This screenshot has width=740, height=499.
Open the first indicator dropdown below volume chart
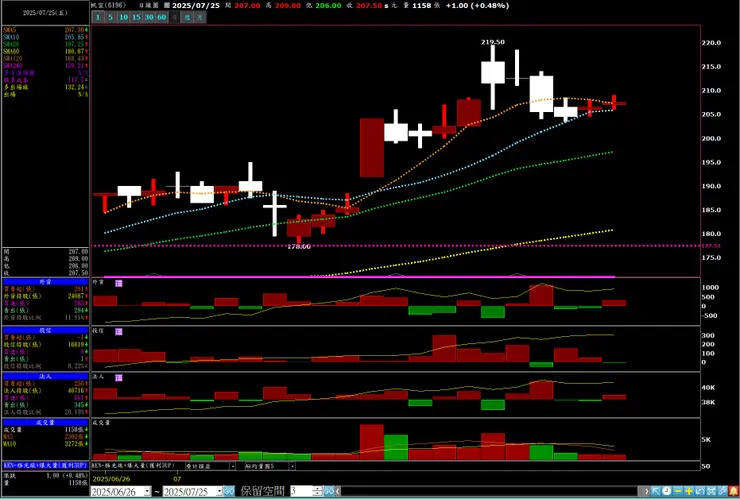[232, 466]
